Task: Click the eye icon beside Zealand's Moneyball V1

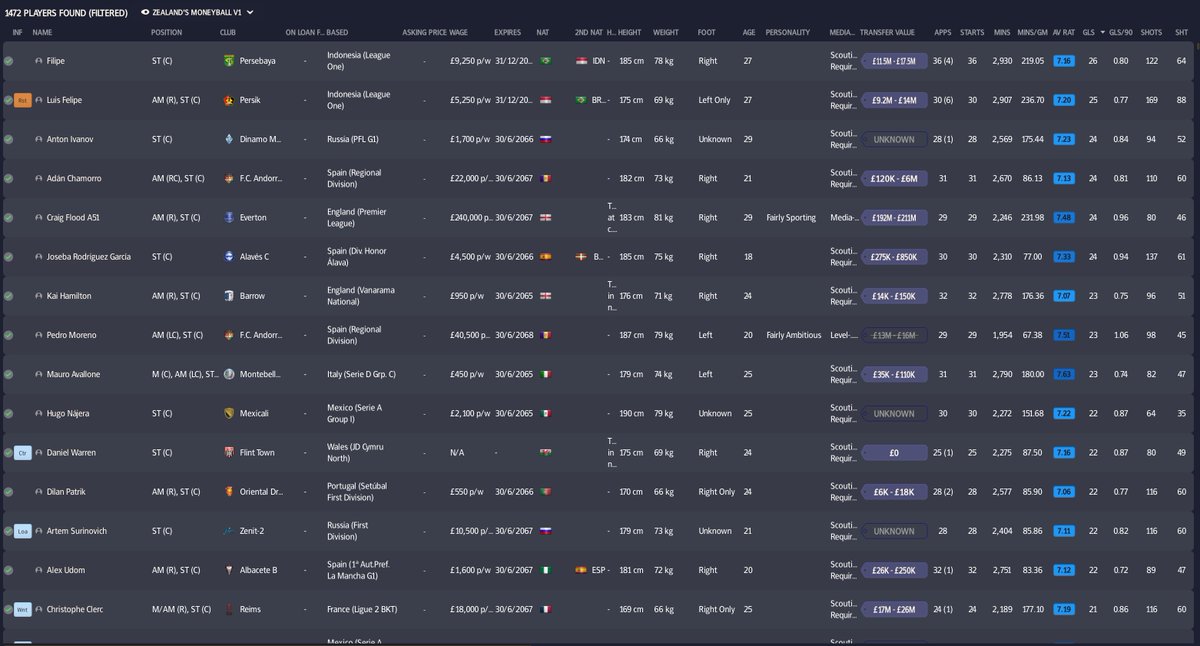Action: click(x=145, y=13)
